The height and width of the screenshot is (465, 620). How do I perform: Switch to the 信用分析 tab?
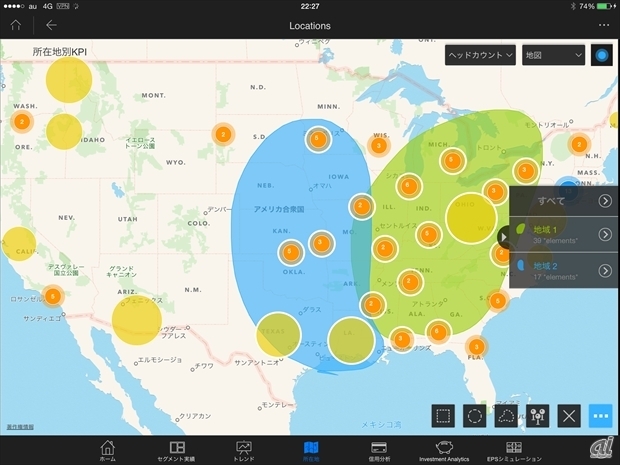[379, 451]
